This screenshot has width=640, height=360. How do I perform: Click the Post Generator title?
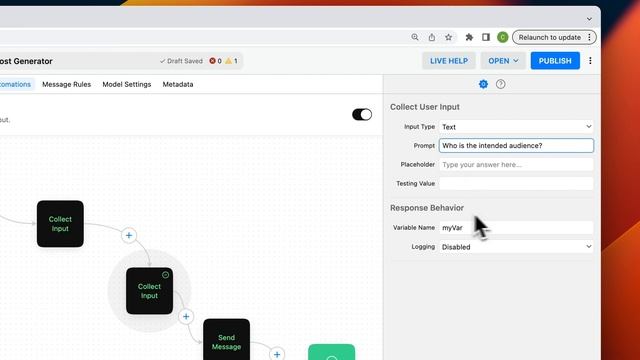click(x=26, y=61)
